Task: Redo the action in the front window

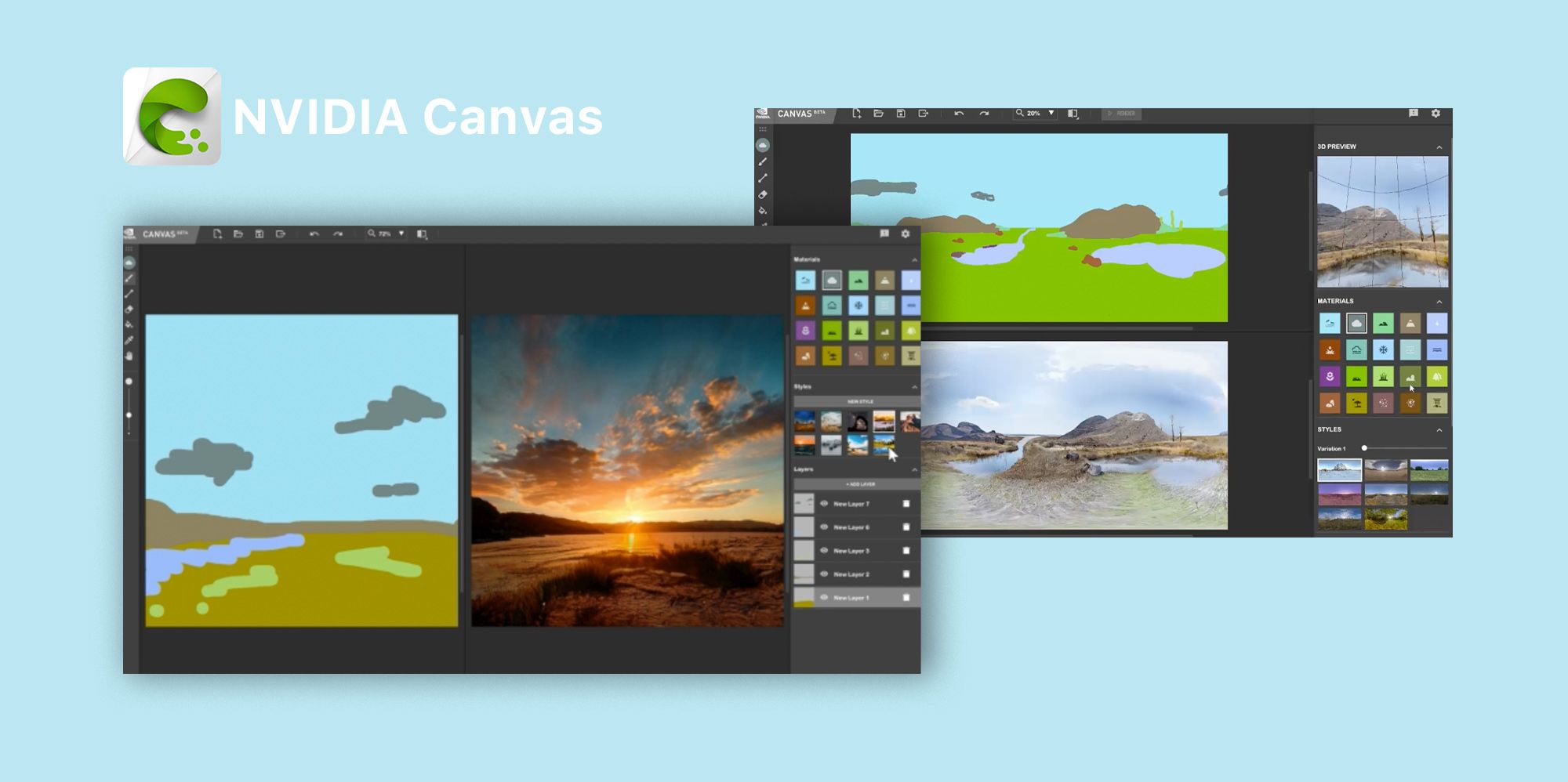Action: (338, 234)
